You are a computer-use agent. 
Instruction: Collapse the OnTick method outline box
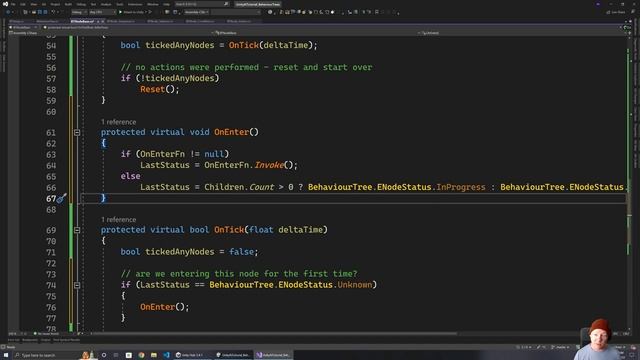(x=77, y=230)
